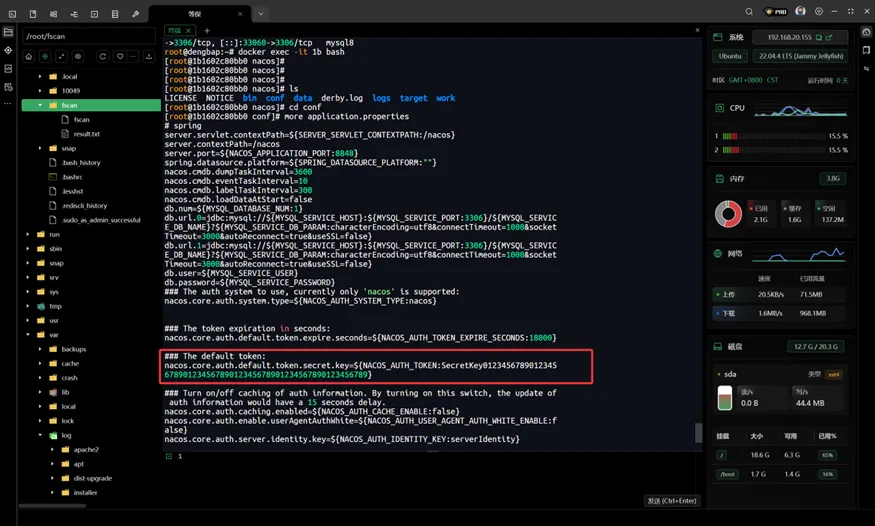Toggle the hidden files eye icon
This screenshot has width=875, height=526.
(78, 56)
